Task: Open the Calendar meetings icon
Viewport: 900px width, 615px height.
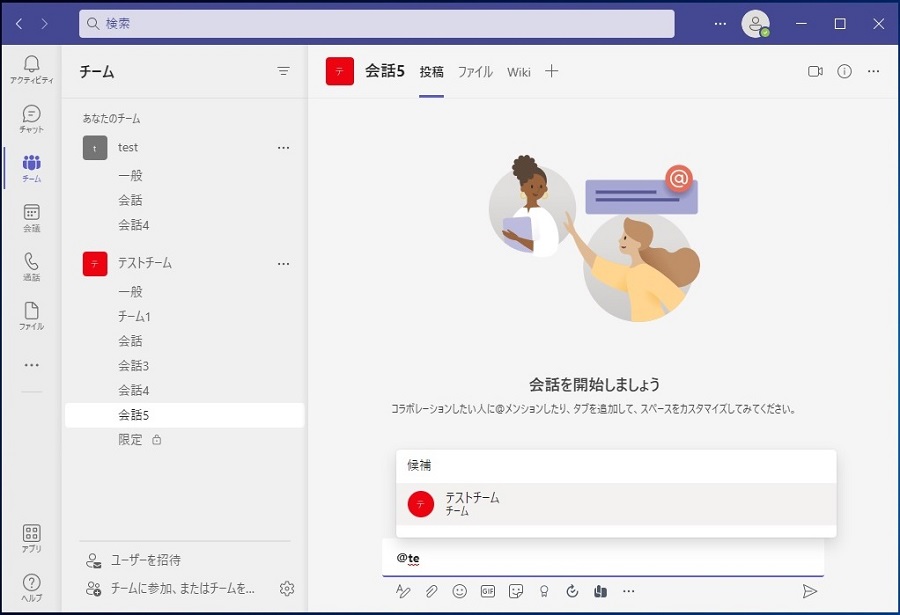Action: click(32, 218)
